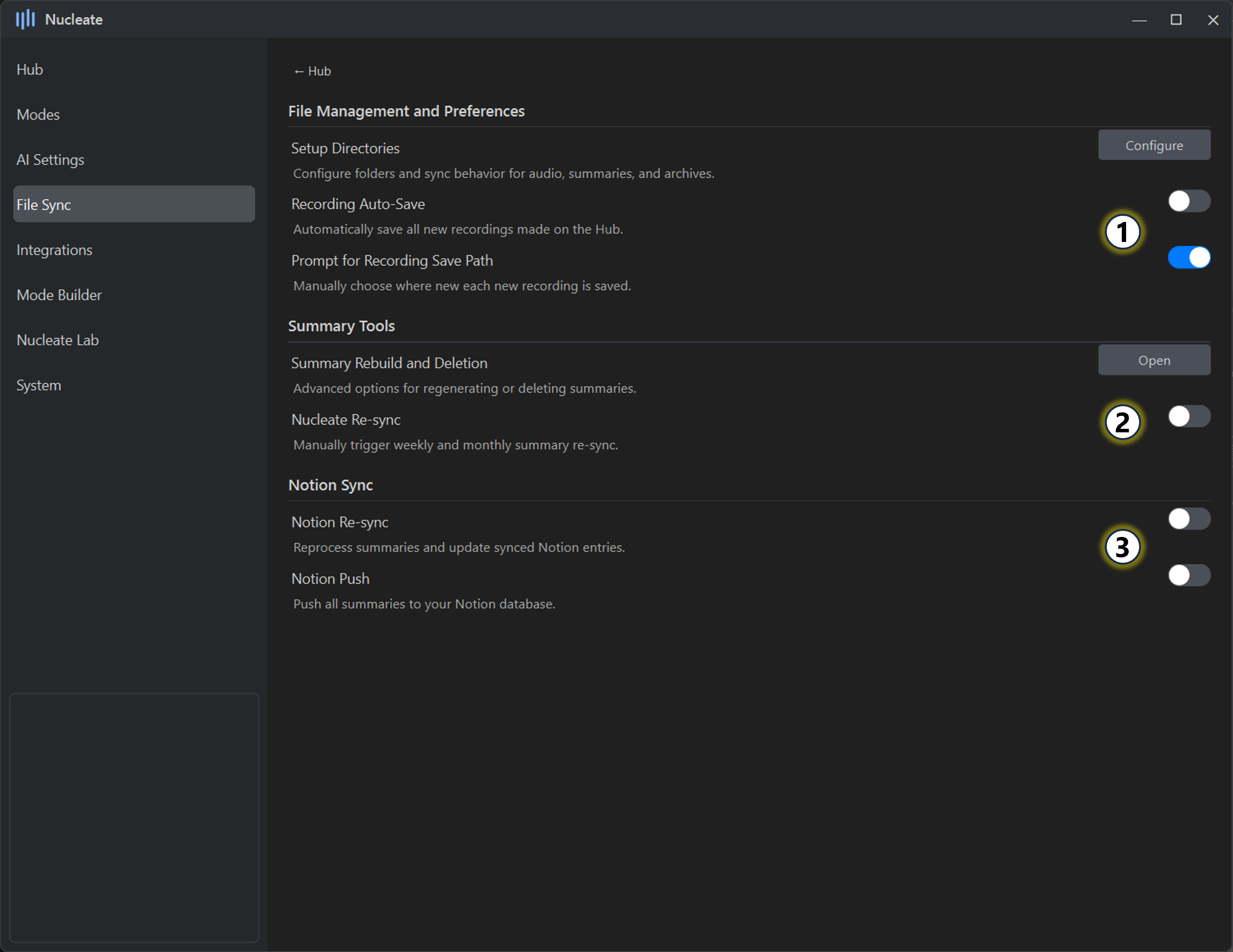Open the System settings page
The width and height of the screenshot is (1233, 952).
pos(38,385)
